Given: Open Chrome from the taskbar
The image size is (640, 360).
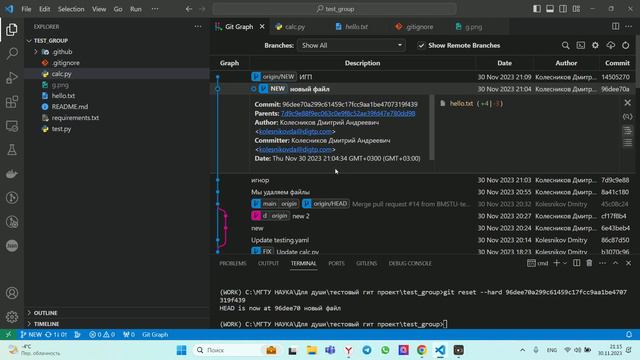Looking at the screenshot, I should pyautogui.click(x=422, y=350).
